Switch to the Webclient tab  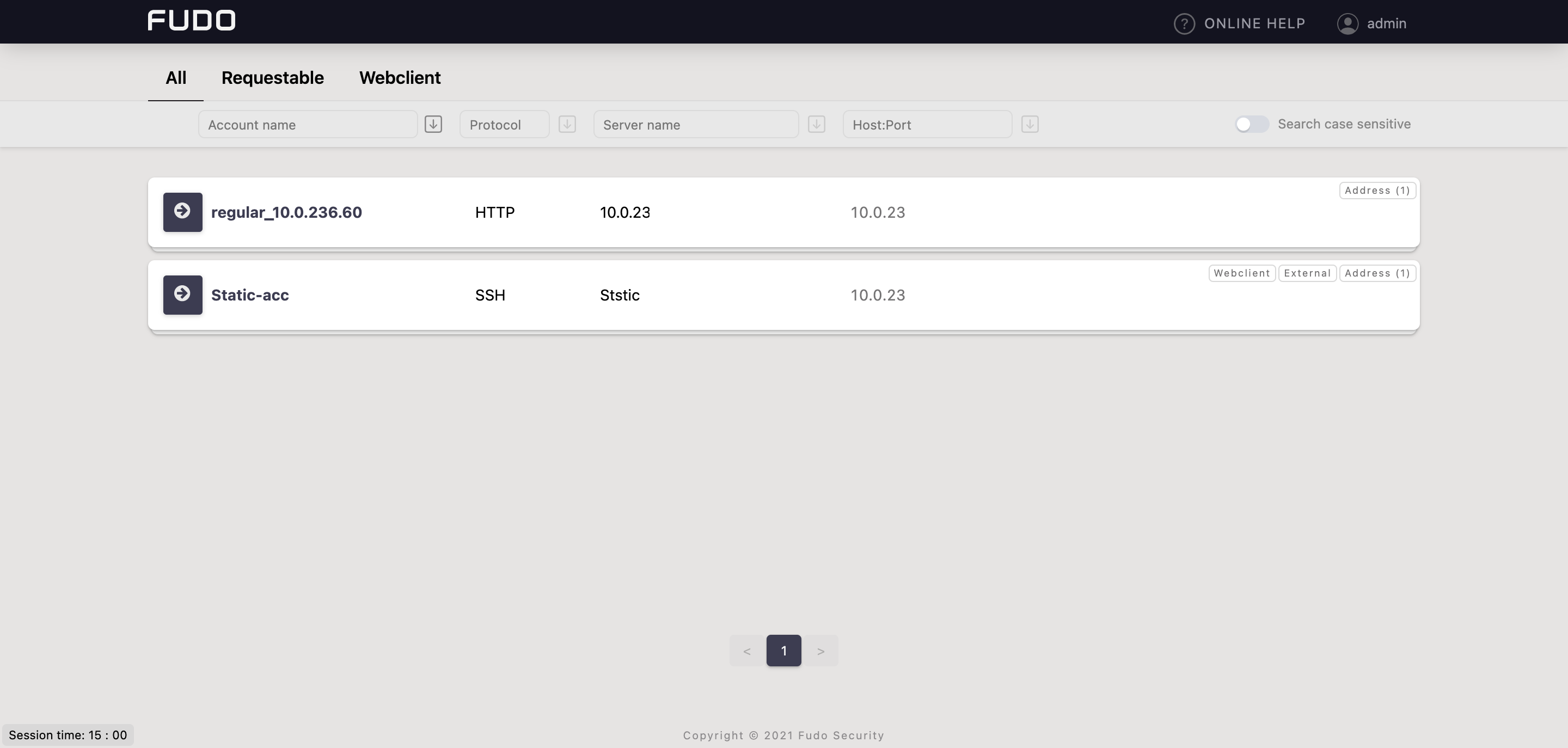[x=400, y=78]
